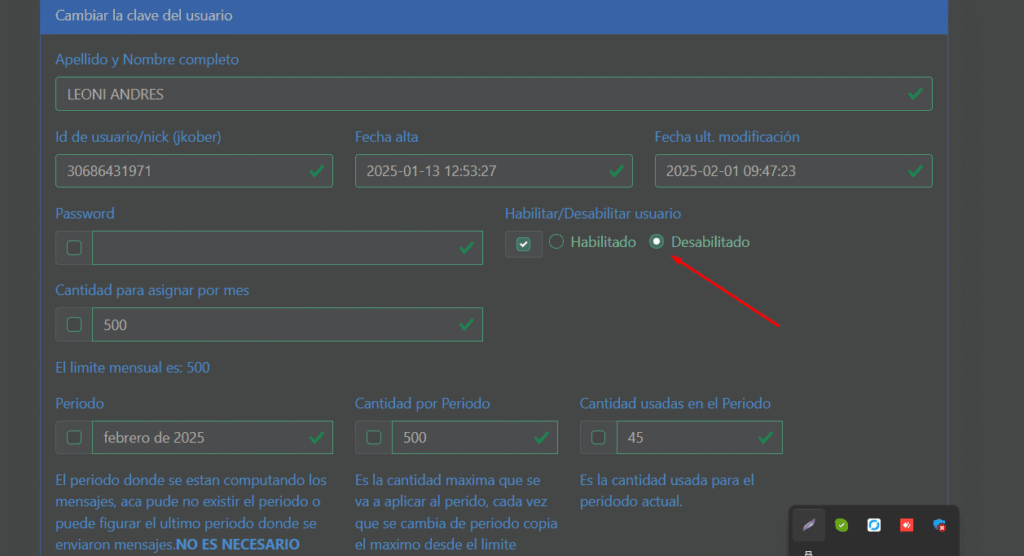
Task: Click the checkmark in Fecha ult. modificación field
Action: tap(915, 171)
